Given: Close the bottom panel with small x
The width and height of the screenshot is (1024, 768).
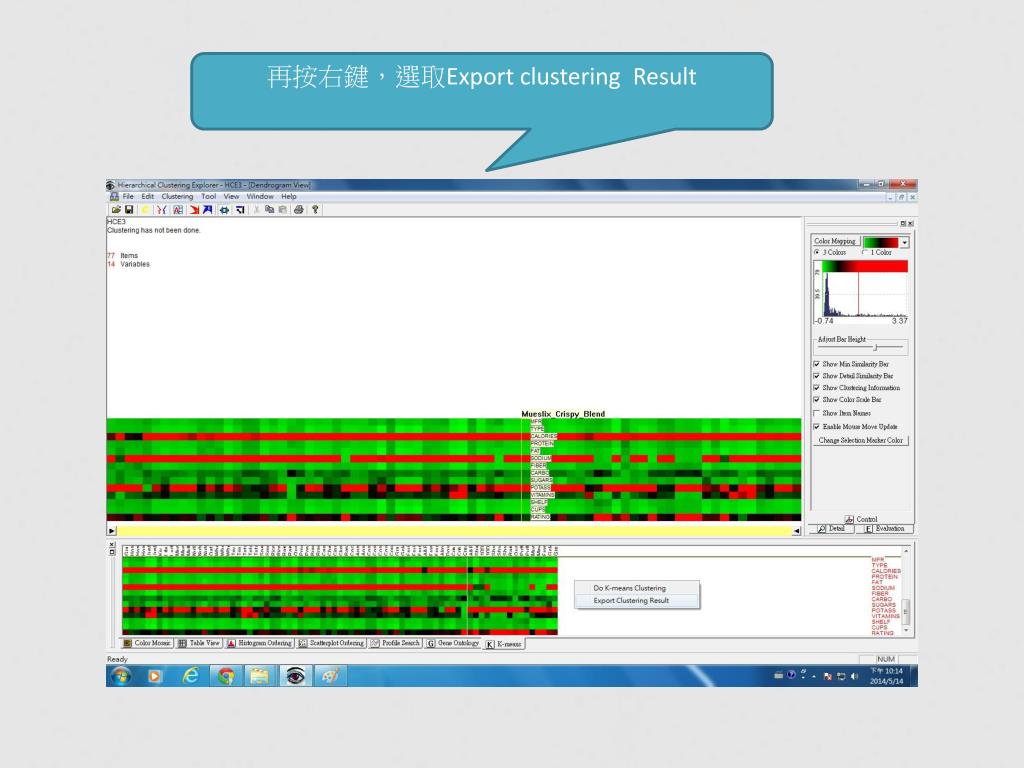Looking at the screenshot, I should coord(112,545).
